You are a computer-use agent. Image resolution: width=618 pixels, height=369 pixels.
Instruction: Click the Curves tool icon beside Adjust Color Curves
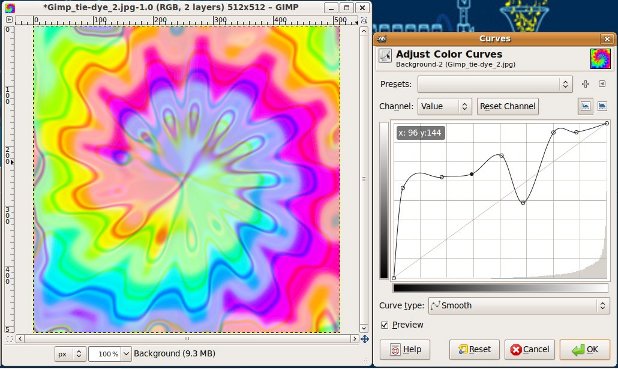pyautogui.click(x=385, y=56)
